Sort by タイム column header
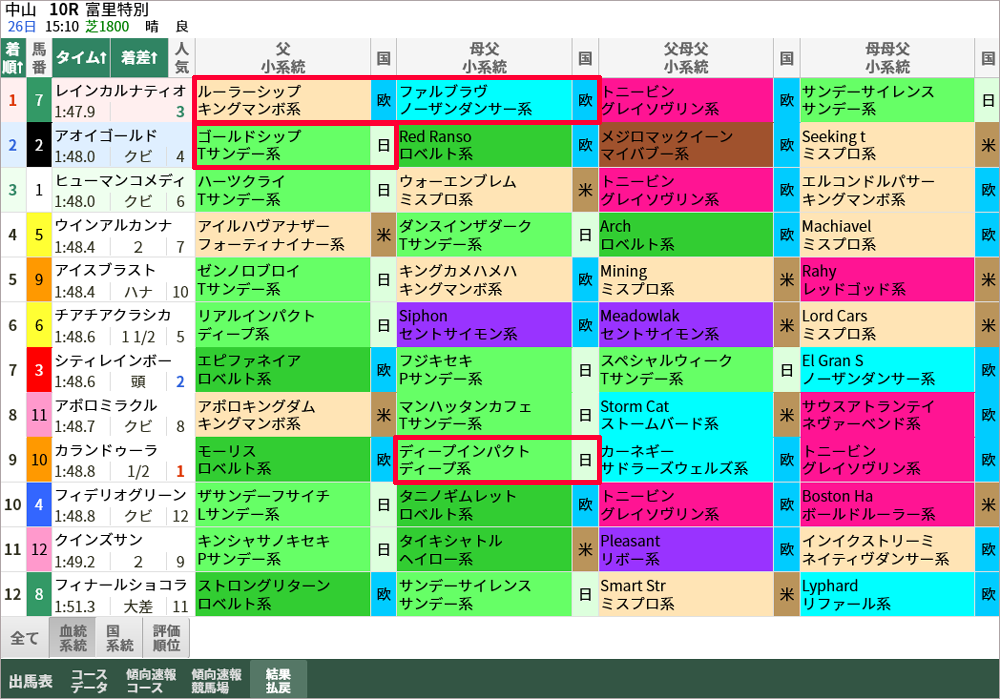 click(x=81, y=58)
